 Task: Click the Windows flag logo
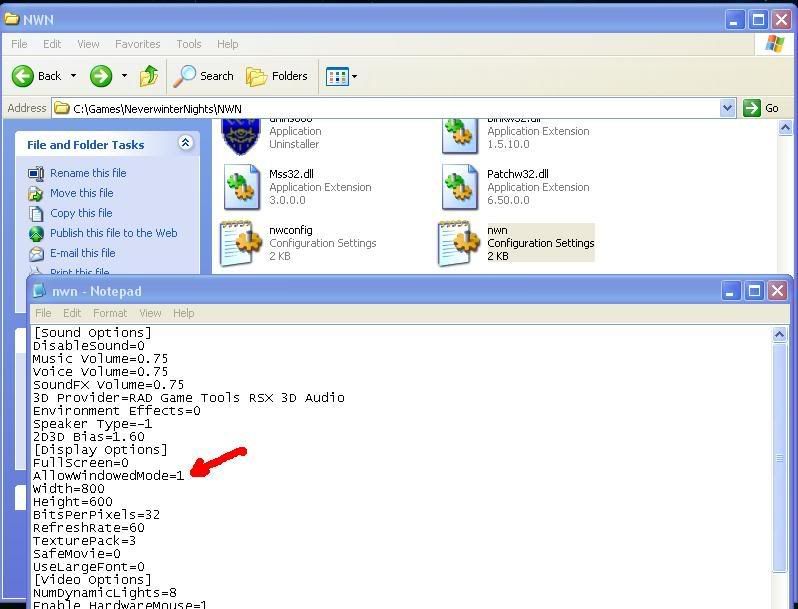pos(774,44)
